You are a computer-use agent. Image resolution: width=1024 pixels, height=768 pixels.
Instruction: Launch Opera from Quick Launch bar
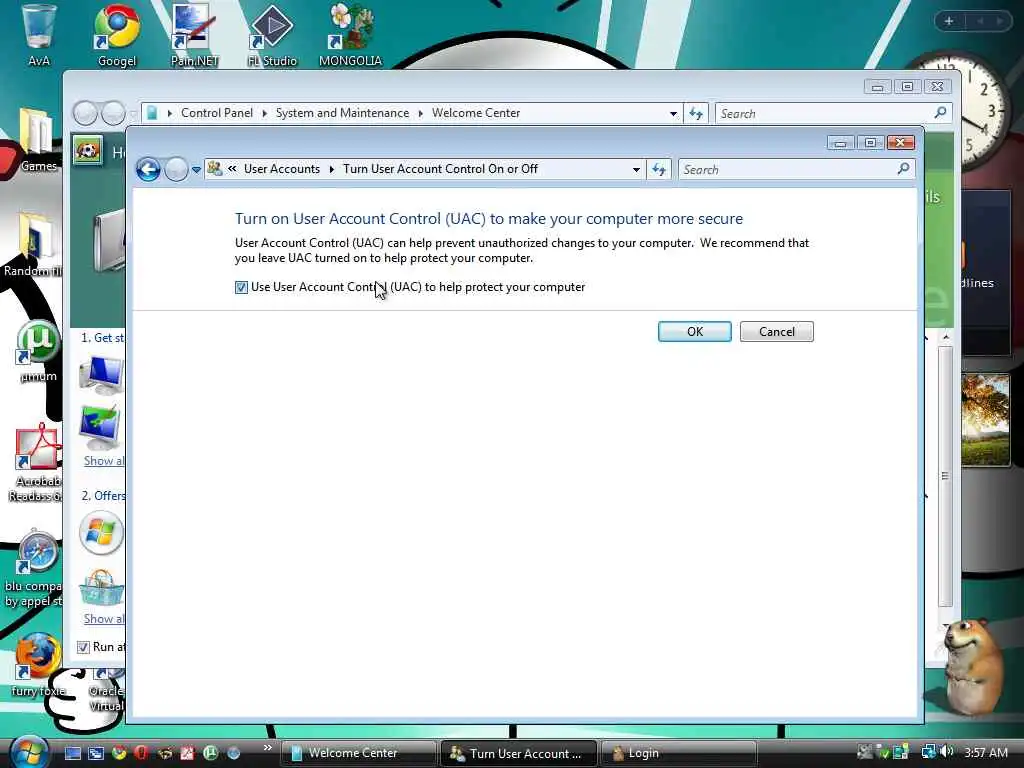point(141,753)
